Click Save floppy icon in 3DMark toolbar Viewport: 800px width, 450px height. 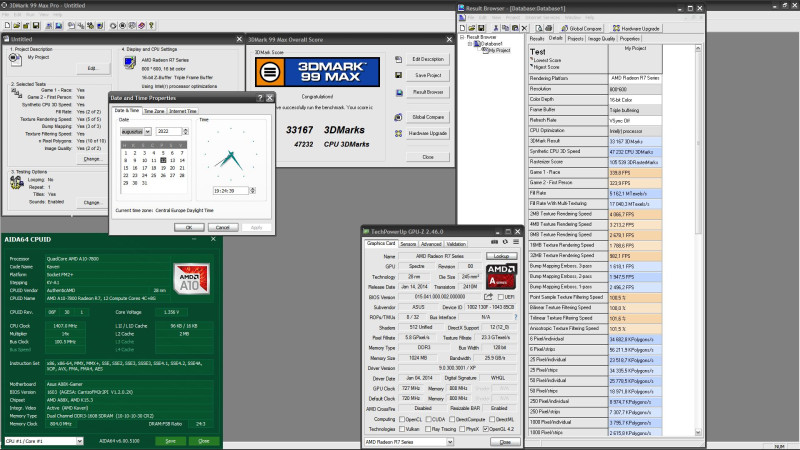36,25
